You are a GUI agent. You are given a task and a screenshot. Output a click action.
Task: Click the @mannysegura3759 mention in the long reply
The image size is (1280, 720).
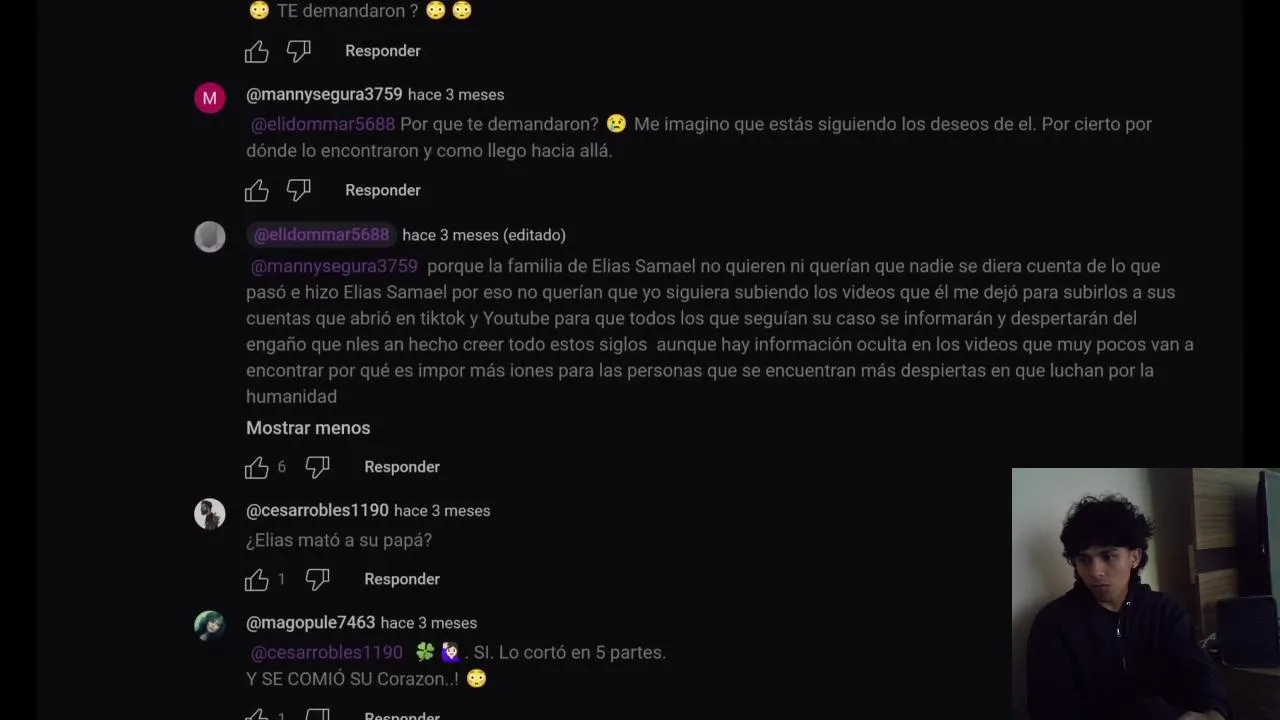(334, 266)
